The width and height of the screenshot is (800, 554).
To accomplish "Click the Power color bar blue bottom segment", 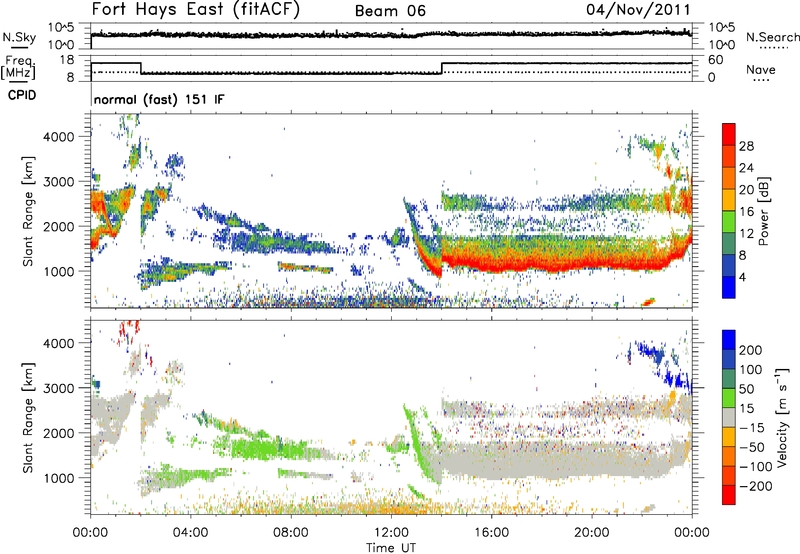I will 729,287.
